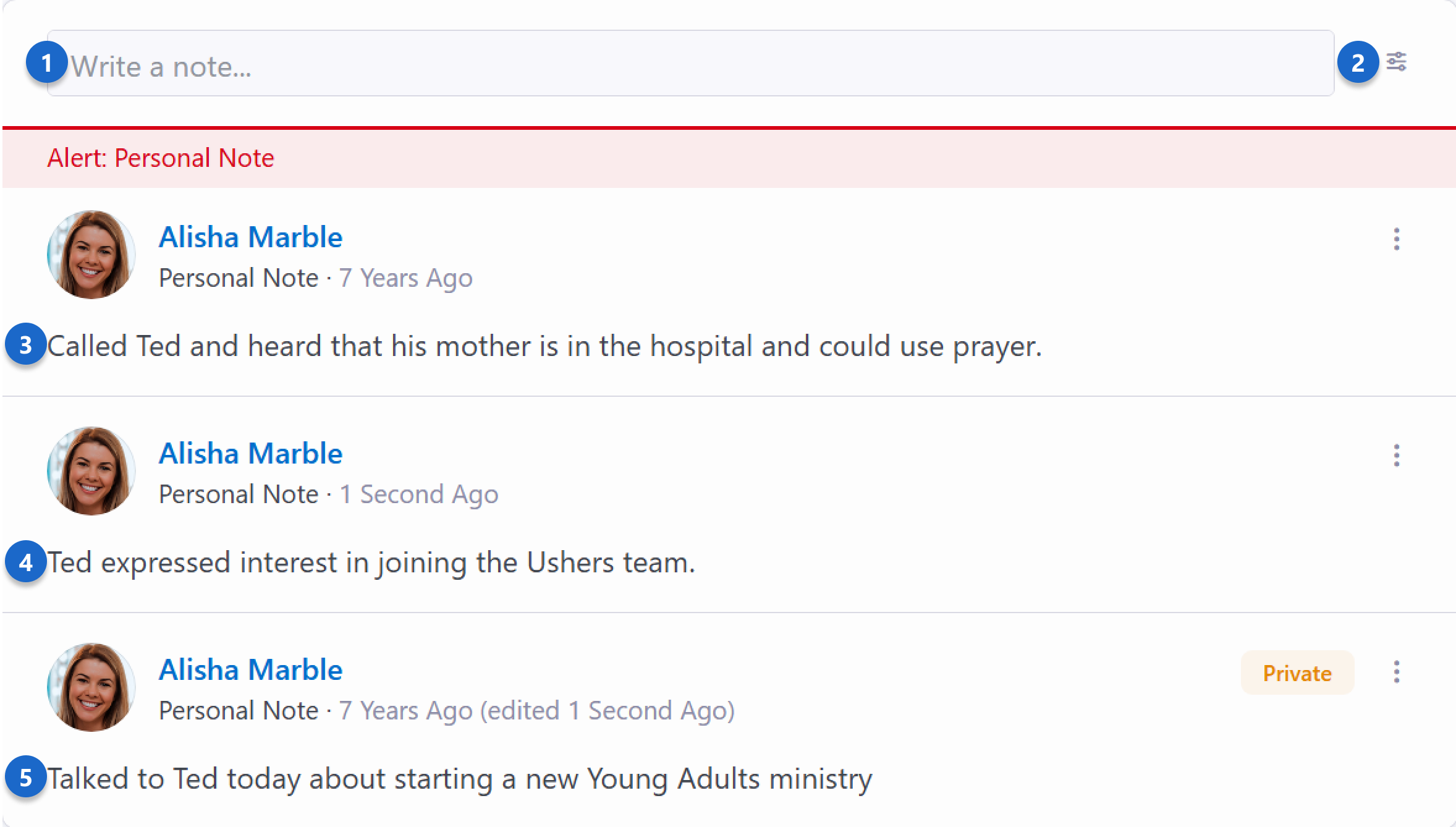Click Alisha Marble's photo on the Ushers team note
1456x827 pixels.
click(91, 470)
